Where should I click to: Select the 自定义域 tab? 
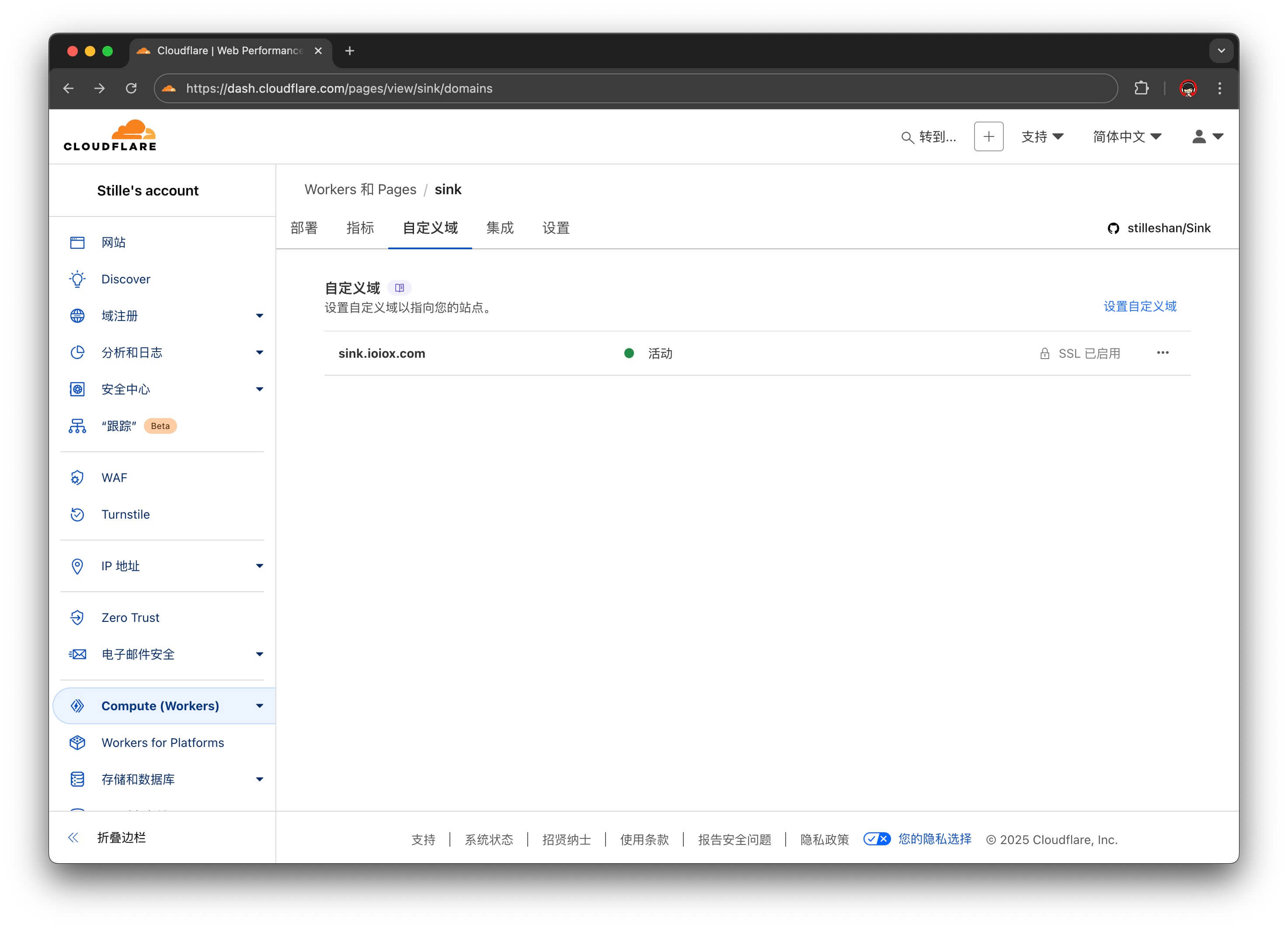(x=430, y=228)
